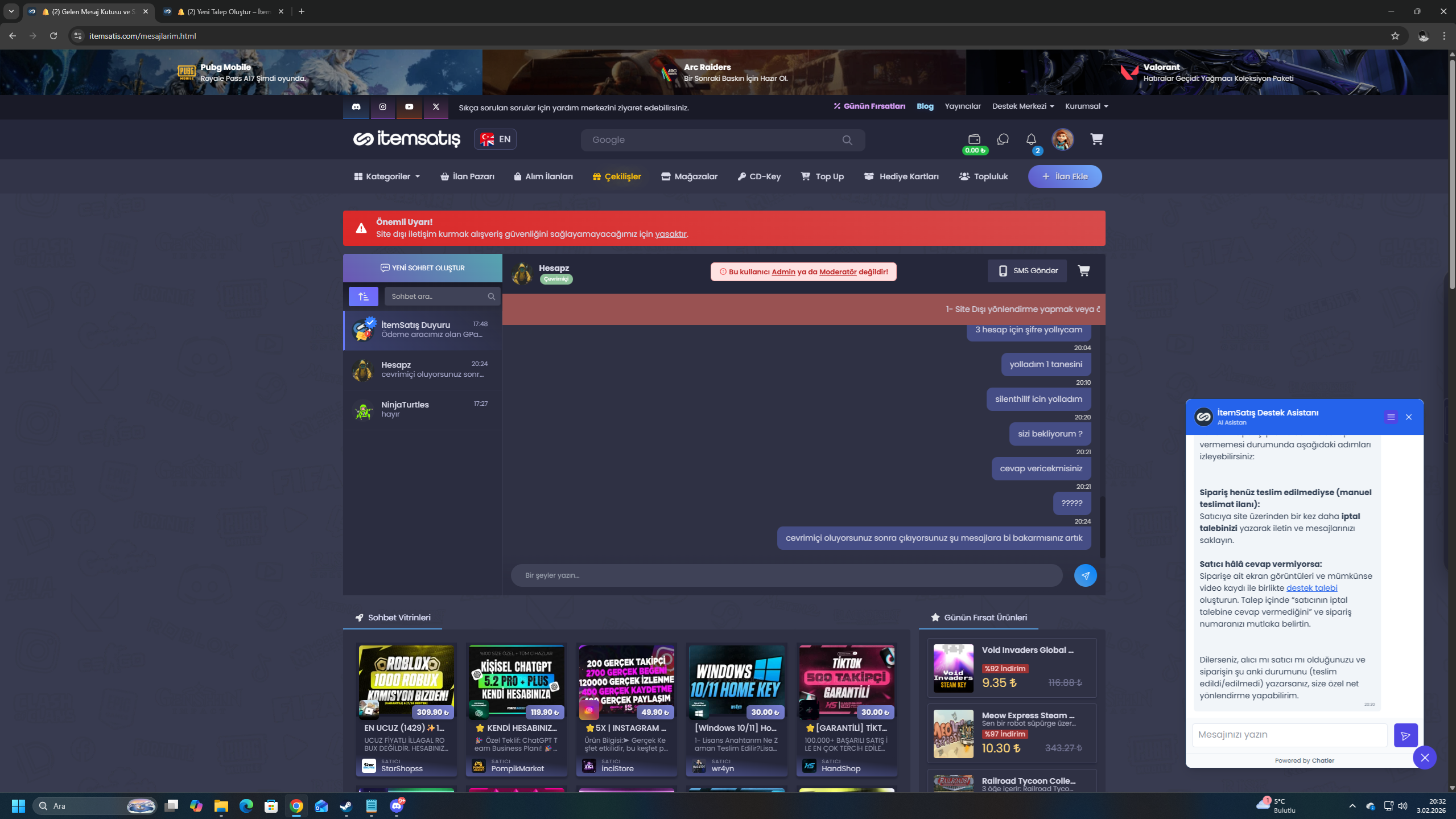Open Steam from the taskbar

point(346,806)
